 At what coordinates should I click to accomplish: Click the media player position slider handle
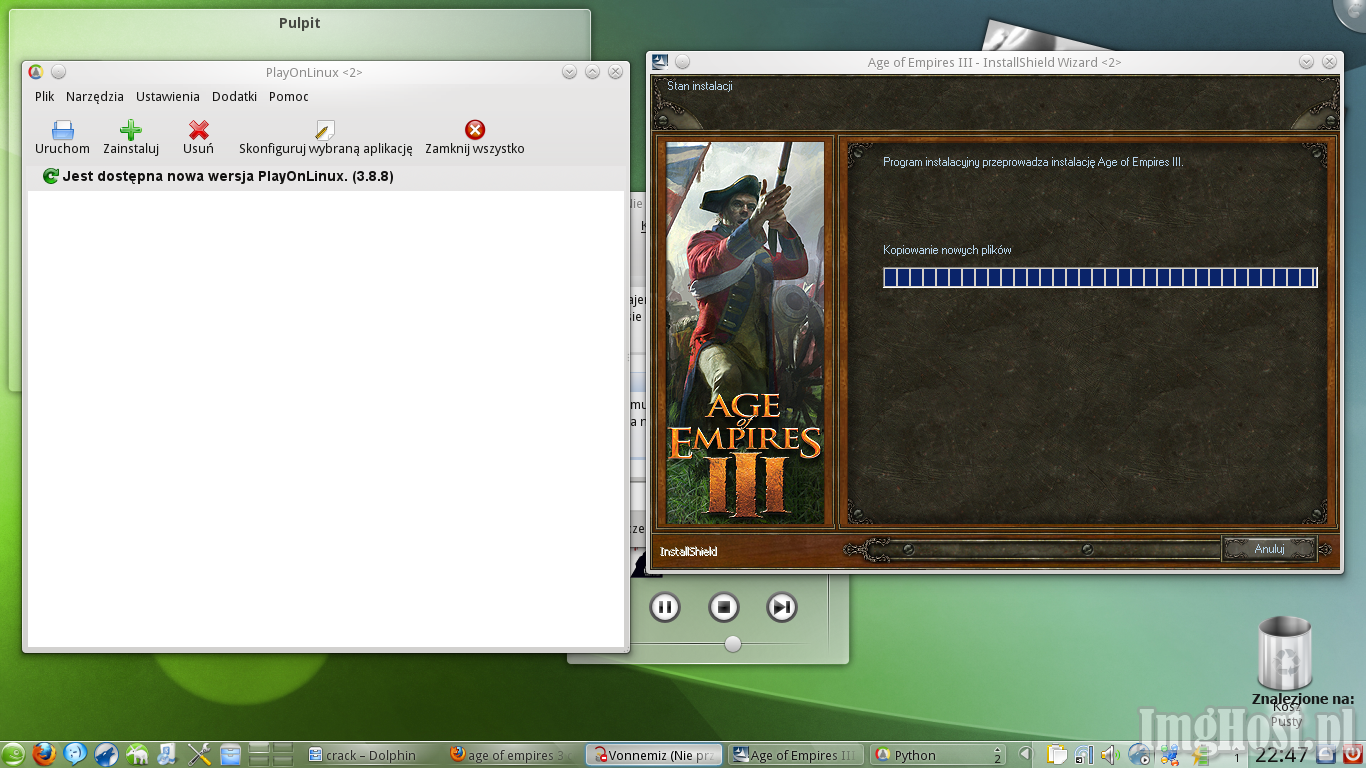point(733,644)
